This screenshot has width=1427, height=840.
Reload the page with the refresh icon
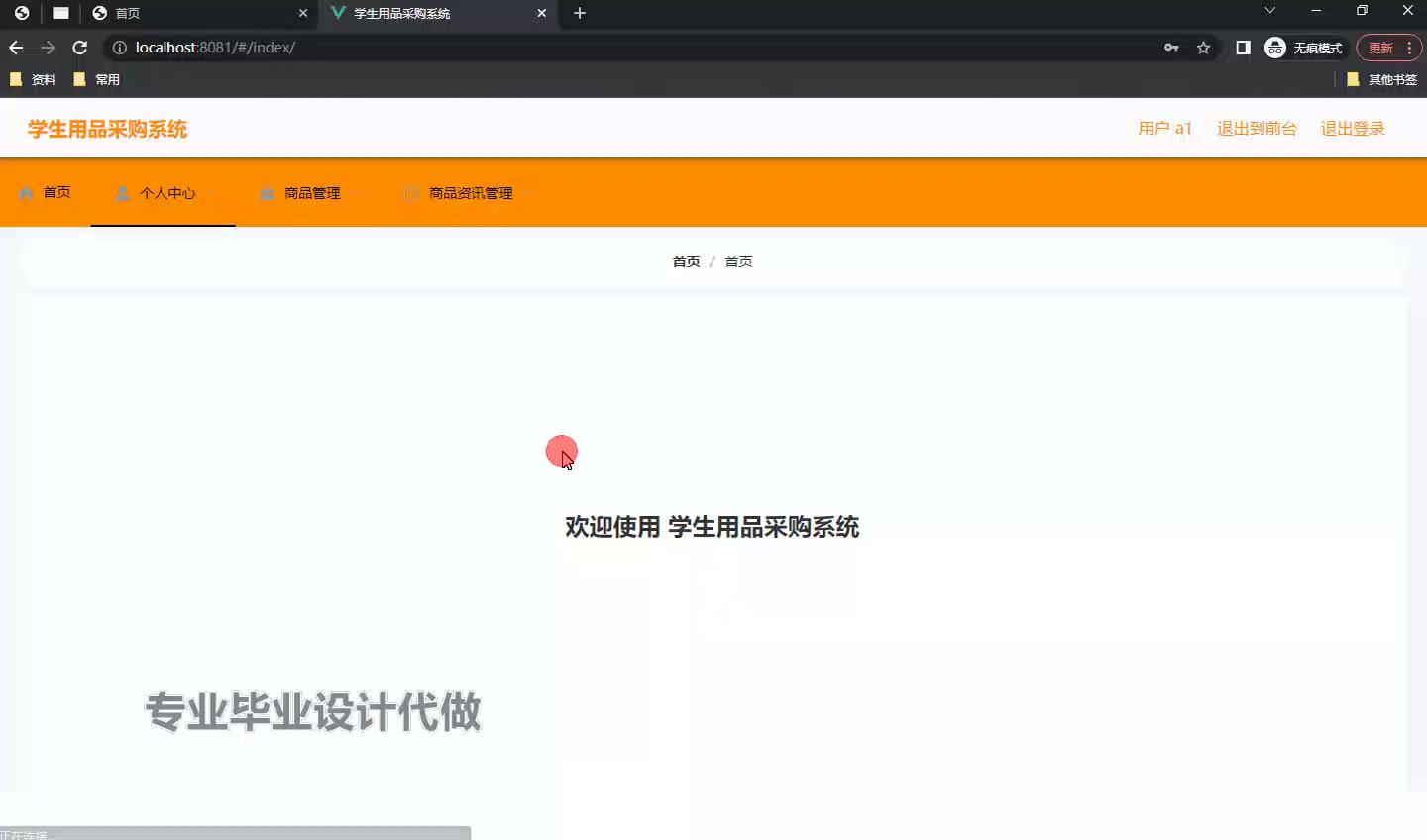(x=80, y=48)
